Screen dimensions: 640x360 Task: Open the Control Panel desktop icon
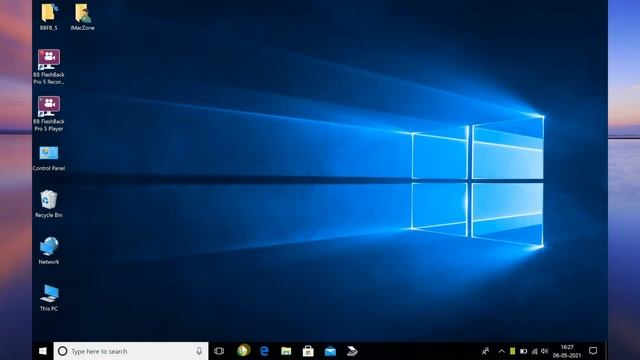49,158
